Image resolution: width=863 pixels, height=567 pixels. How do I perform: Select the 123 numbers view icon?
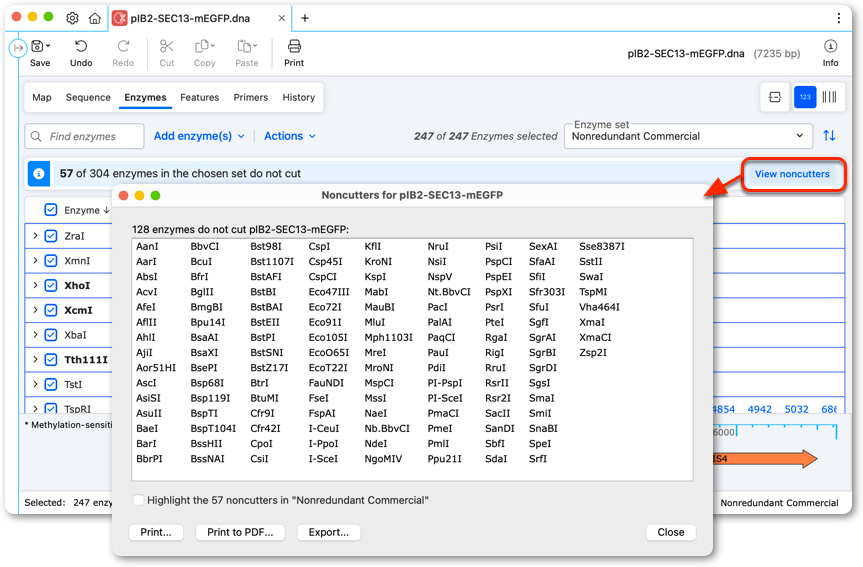[x=805, y=97]
